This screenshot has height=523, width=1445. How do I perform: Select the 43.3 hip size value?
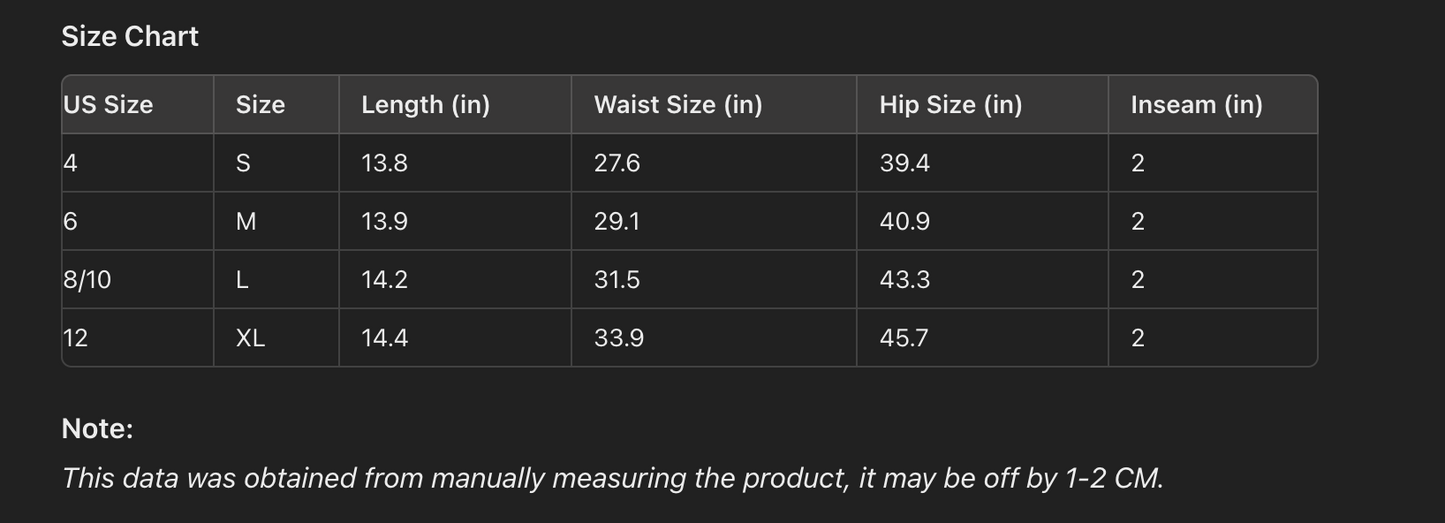coord(904,280)
